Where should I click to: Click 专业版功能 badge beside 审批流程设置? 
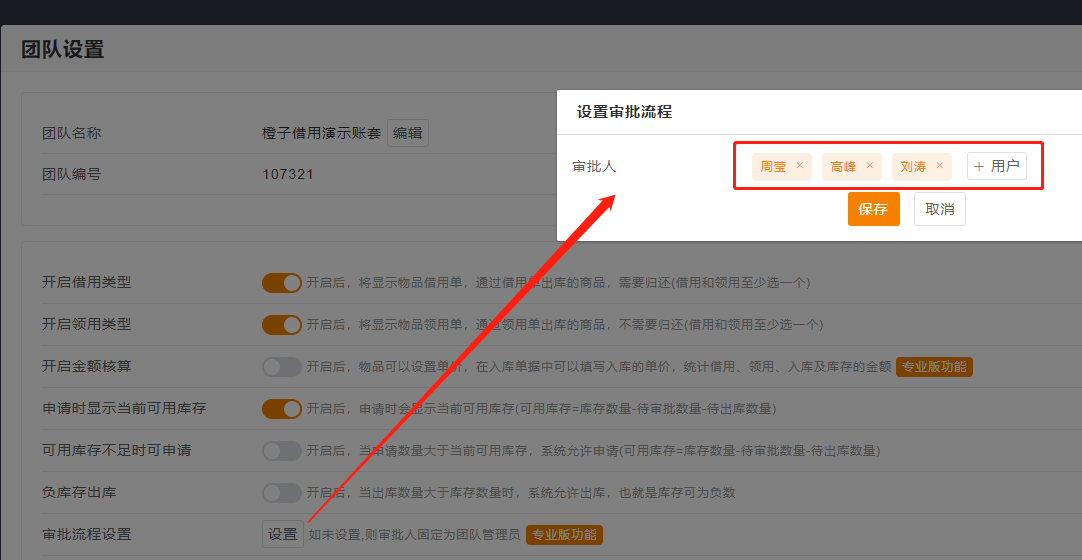coord(564,535)
